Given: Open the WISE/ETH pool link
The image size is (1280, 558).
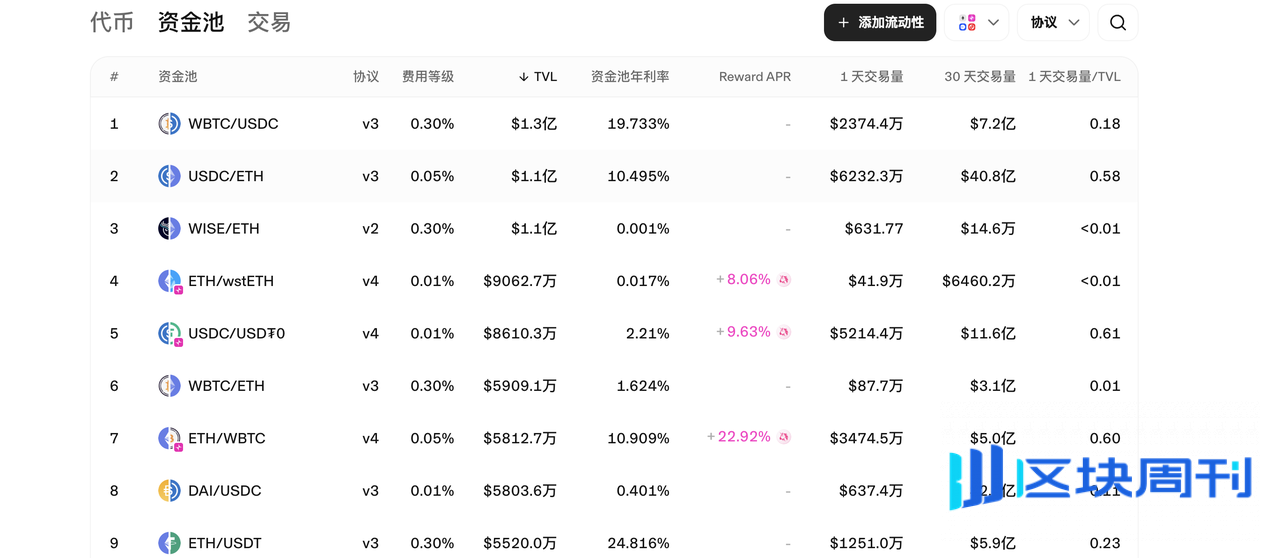Looking at the screenshot, I should pos(224,229).
